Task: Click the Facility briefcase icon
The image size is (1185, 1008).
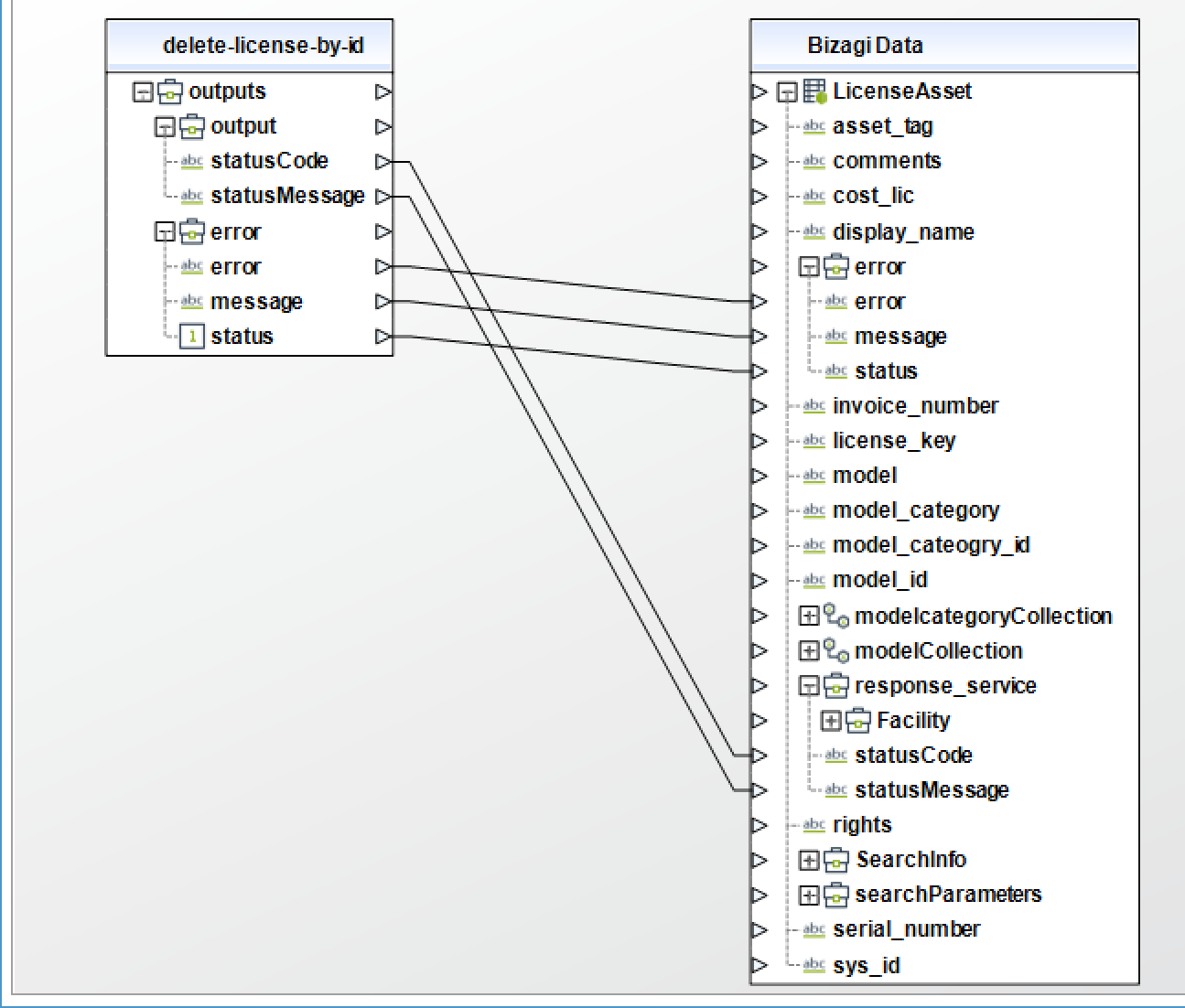Action: click(858, 721)
